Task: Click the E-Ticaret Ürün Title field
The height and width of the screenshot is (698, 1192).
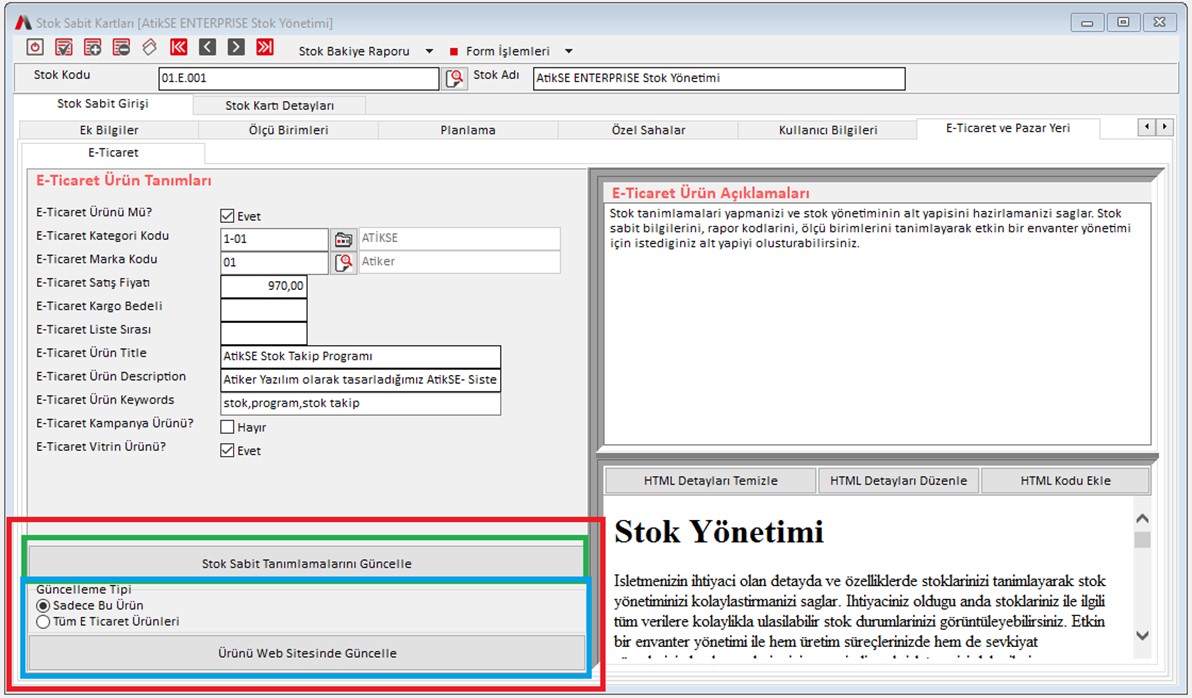Action: (x=360, y=357)
